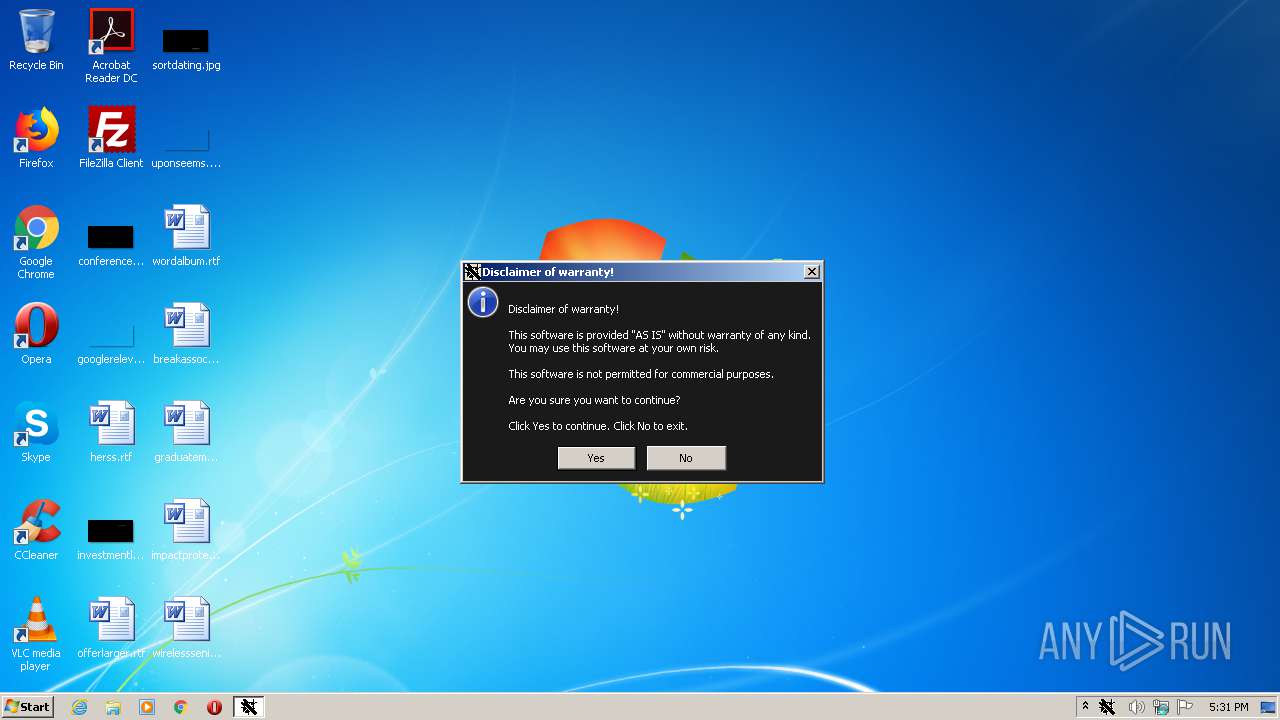Screen dimensions: 1280x720
Task: Open Google Chrome desktop shortcut
Action: point(36,242)
